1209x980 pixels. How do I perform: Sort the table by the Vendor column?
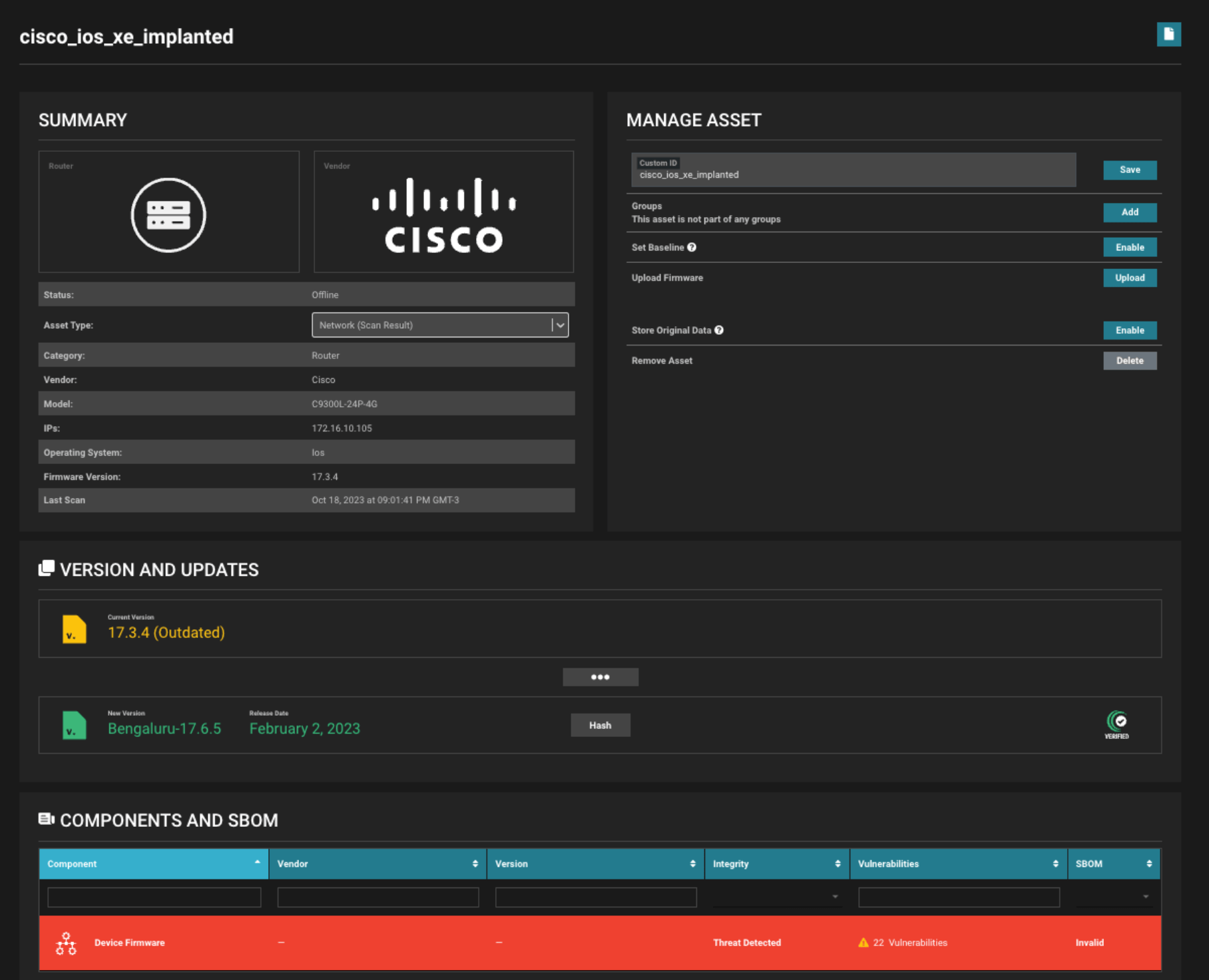pos(474,863)
